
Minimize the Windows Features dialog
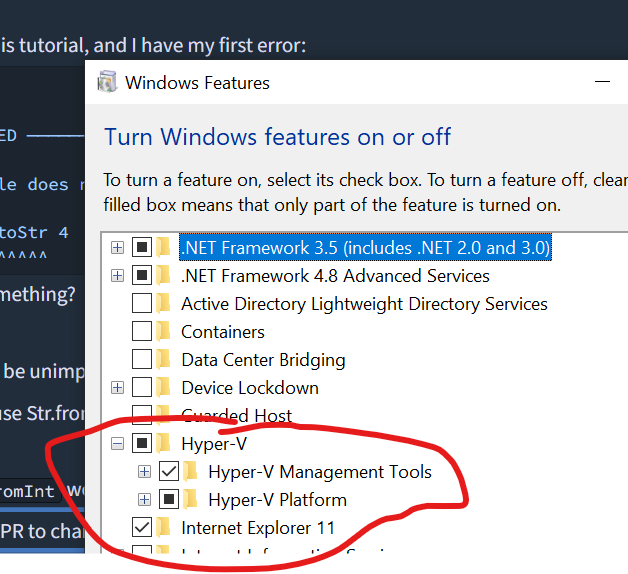[602, 82]
